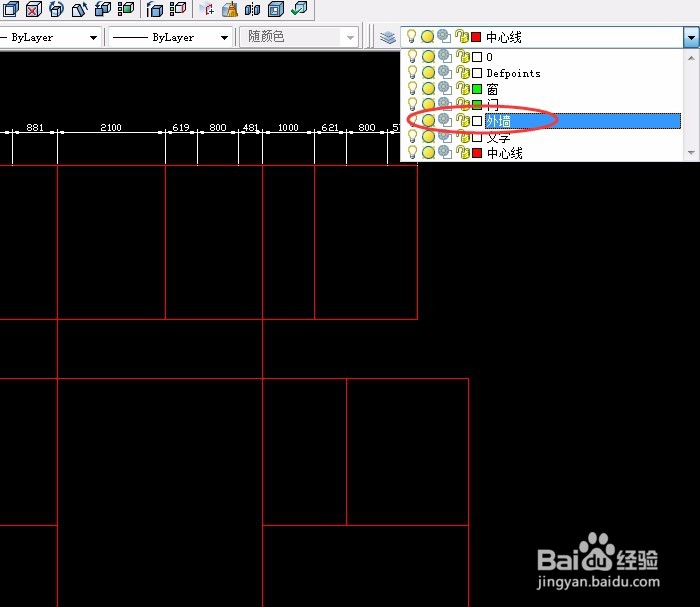Screen dimensions: 700x607
Task: Click the layer list scrollbar up arrow
Action: coord(691,58)
